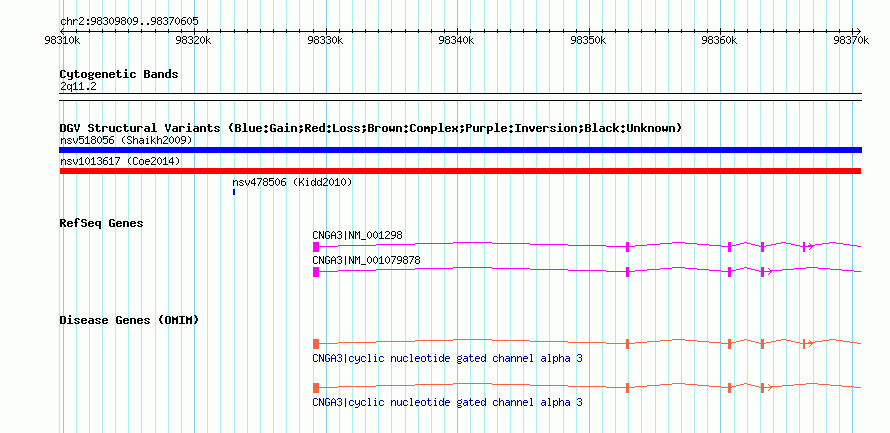Click the Cytogenetic Bands track heading

pos(119,74)
